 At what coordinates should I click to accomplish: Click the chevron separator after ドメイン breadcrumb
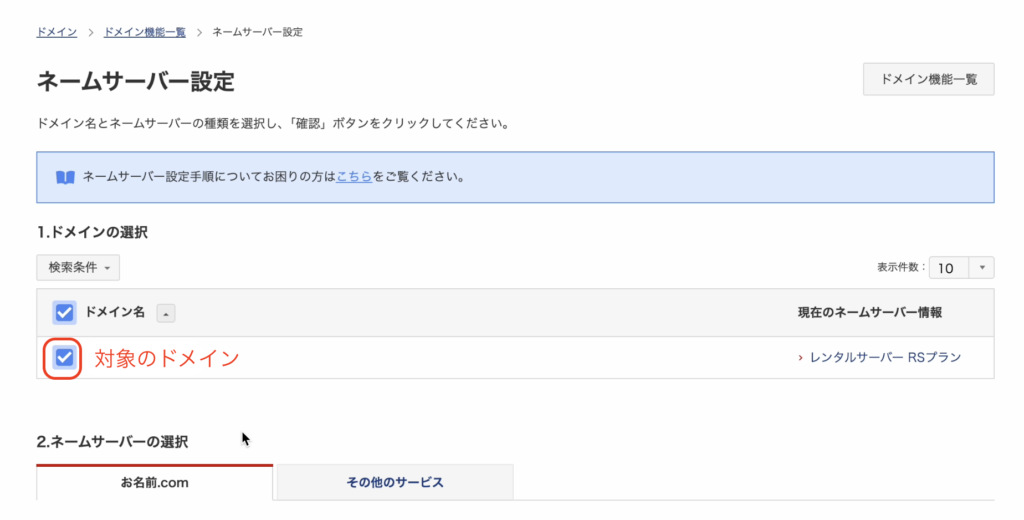click(x=91, y=32)
